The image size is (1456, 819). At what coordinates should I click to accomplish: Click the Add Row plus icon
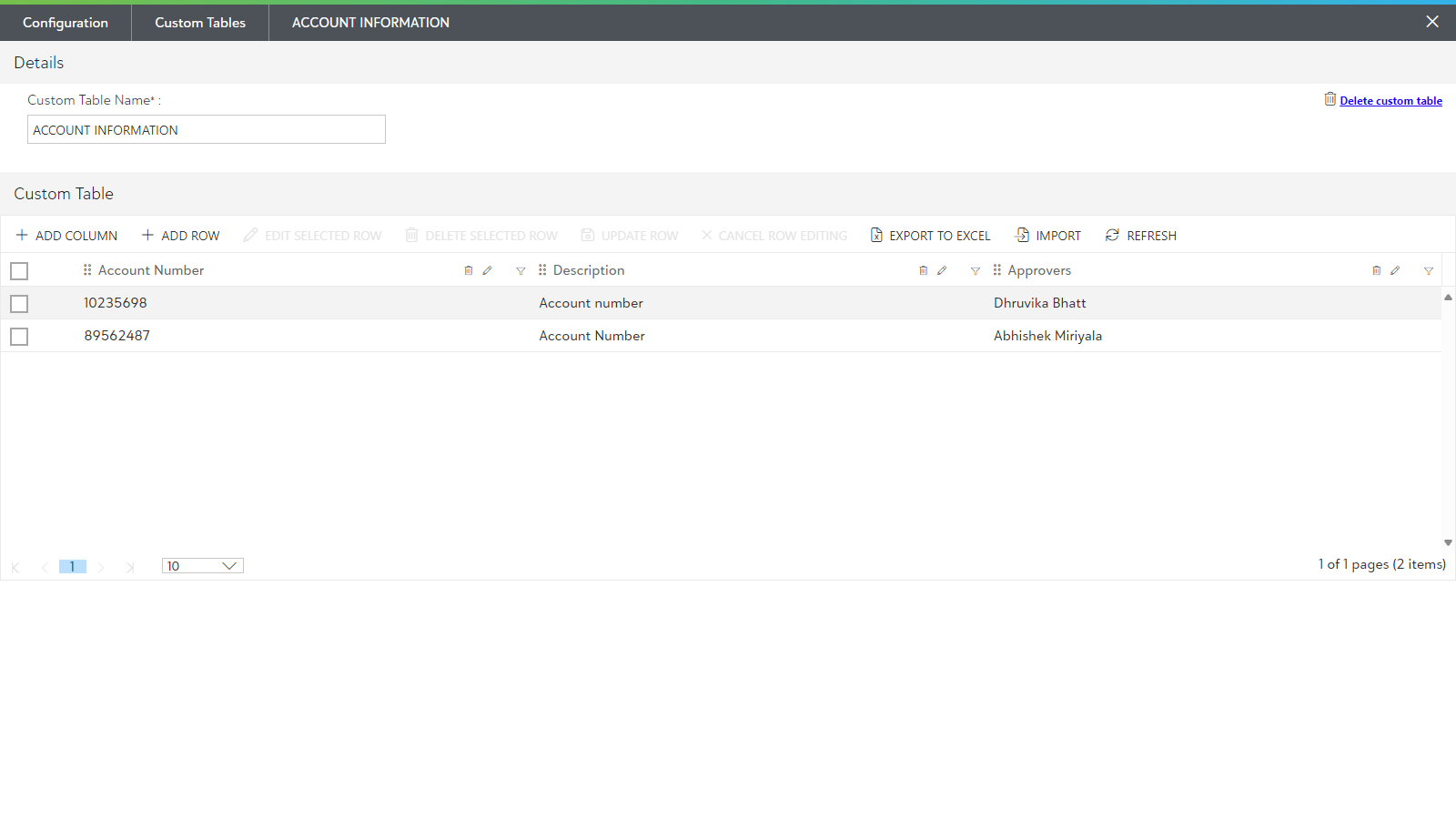point(147,235)
